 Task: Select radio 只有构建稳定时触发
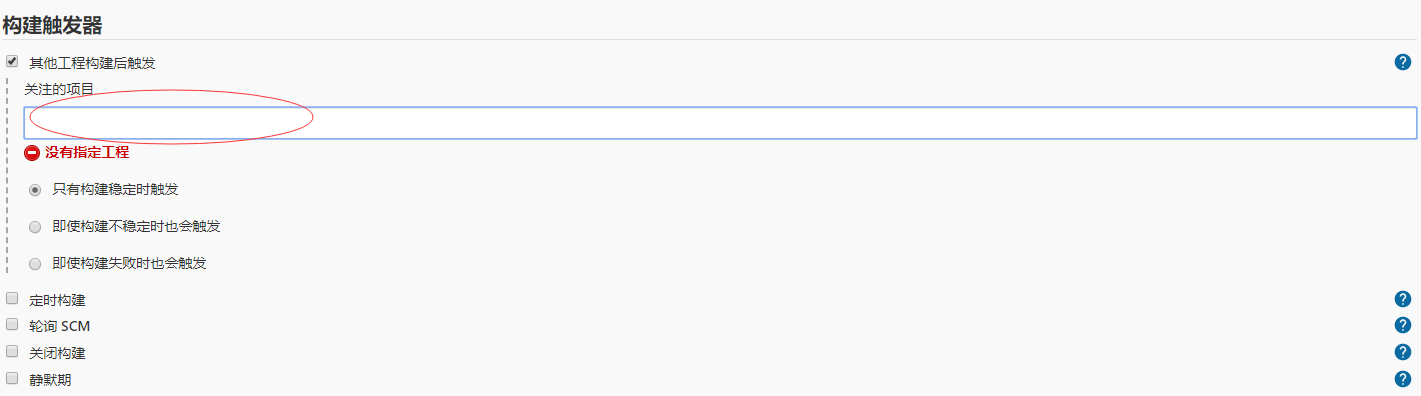point(36,189)
